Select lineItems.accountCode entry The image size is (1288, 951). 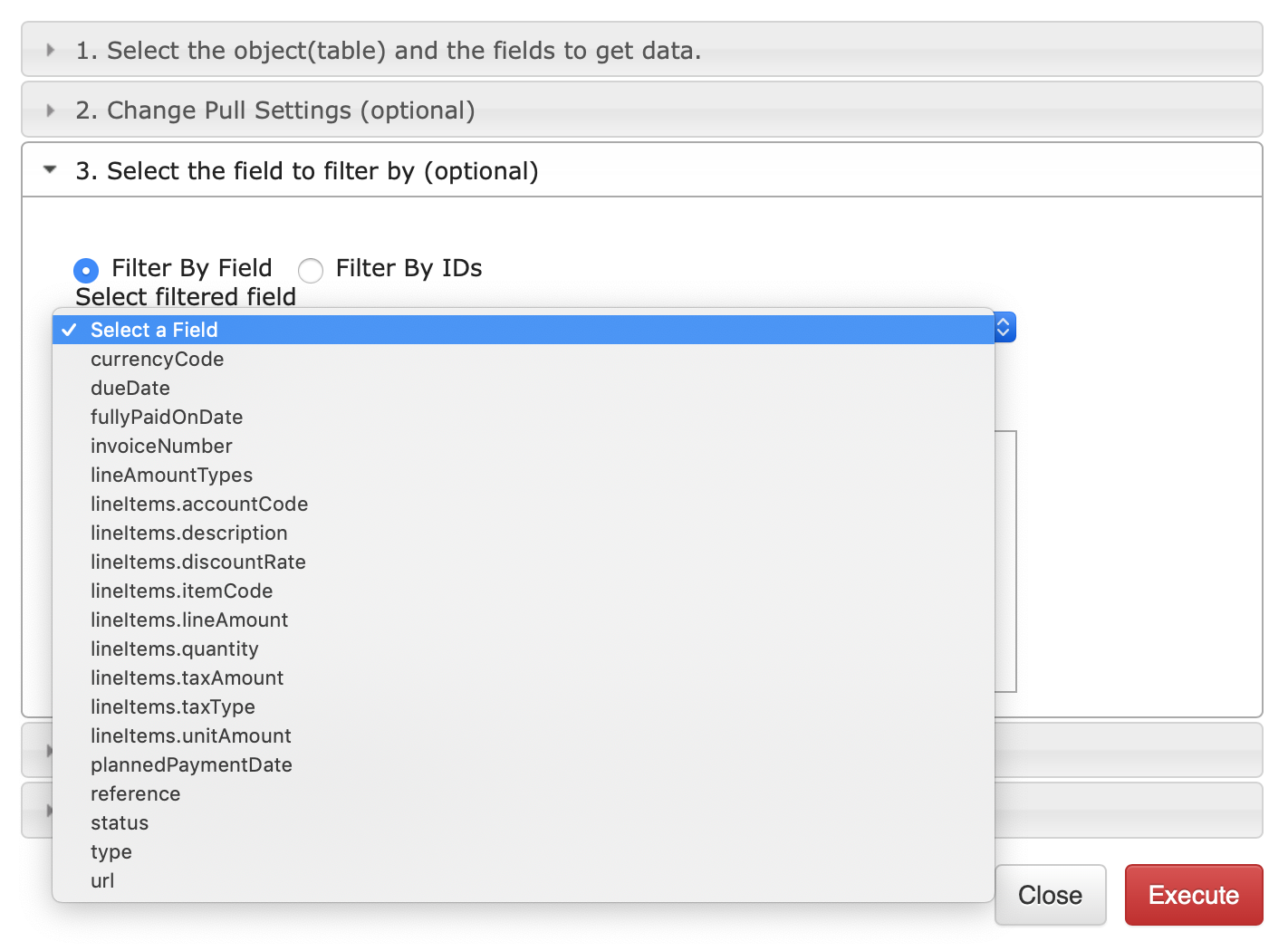point(199,504)
